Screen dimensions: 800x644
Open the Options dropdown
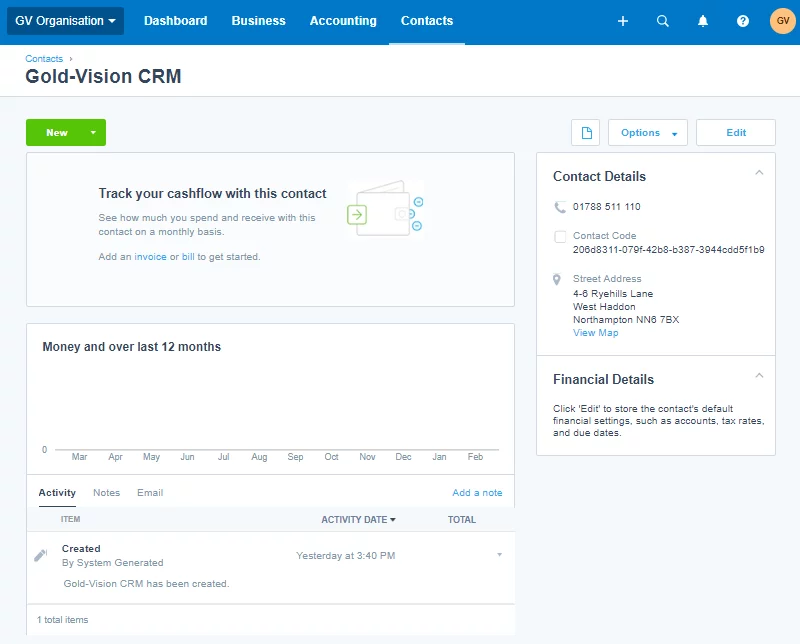(x=648, y=133)
